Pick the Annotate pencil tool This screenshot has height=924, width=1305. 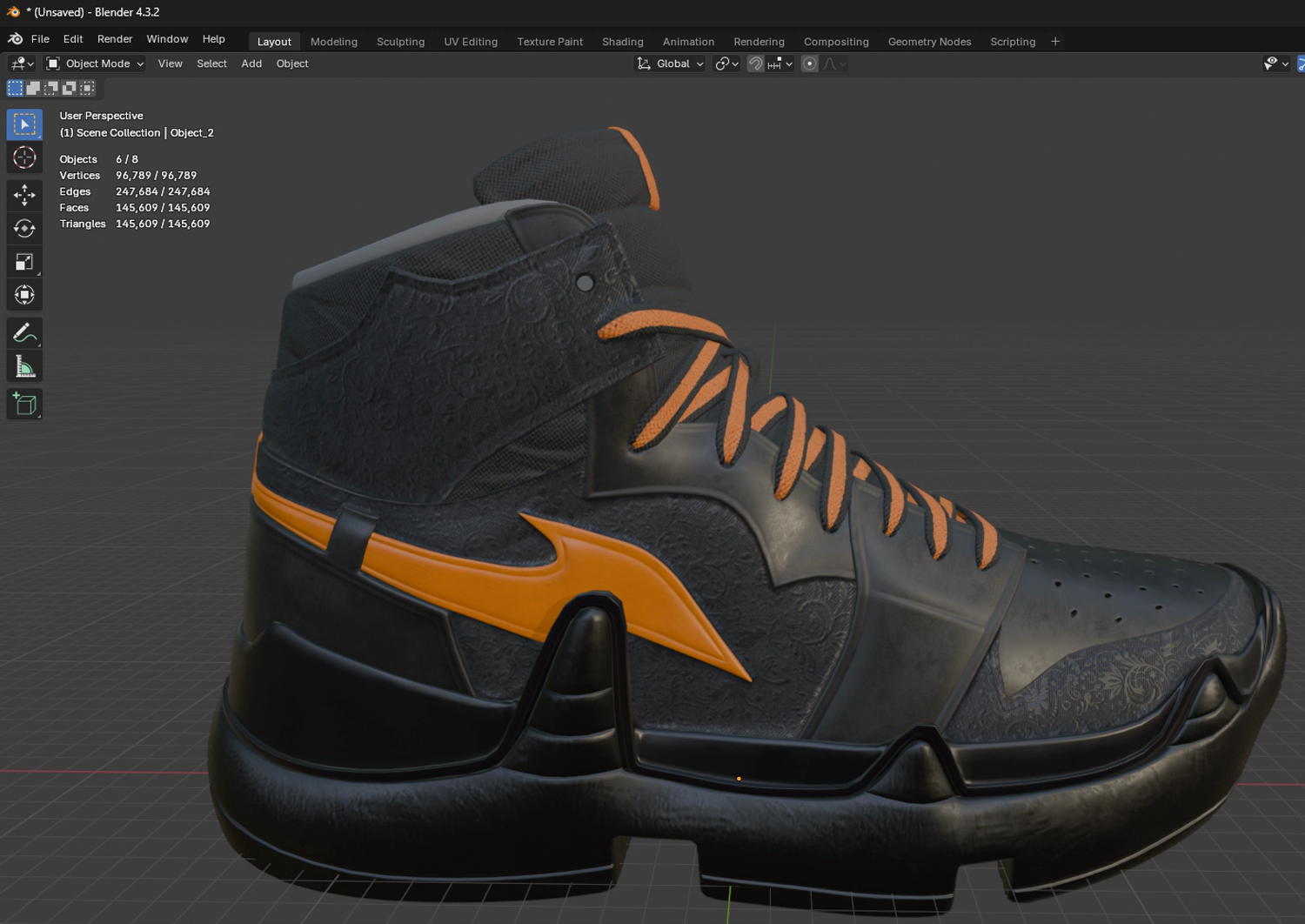(24, 333)
